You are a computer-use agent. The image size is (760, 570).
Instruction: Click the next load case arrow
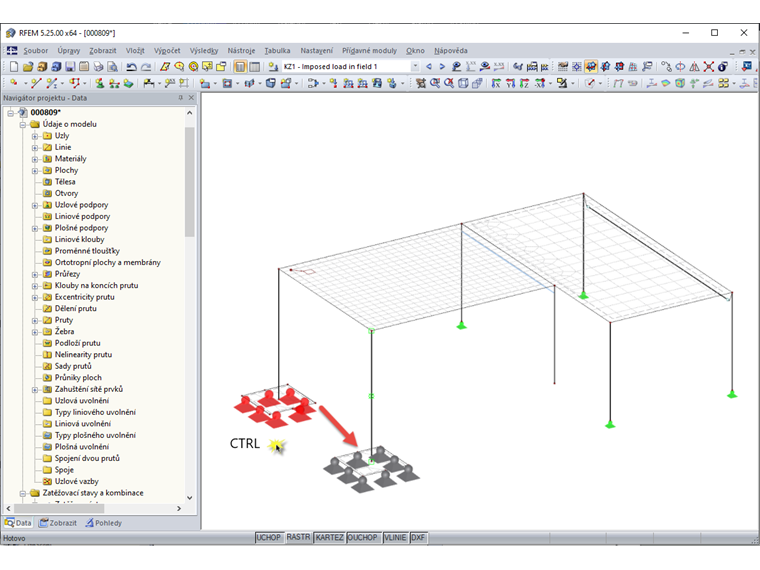point(442,66)
